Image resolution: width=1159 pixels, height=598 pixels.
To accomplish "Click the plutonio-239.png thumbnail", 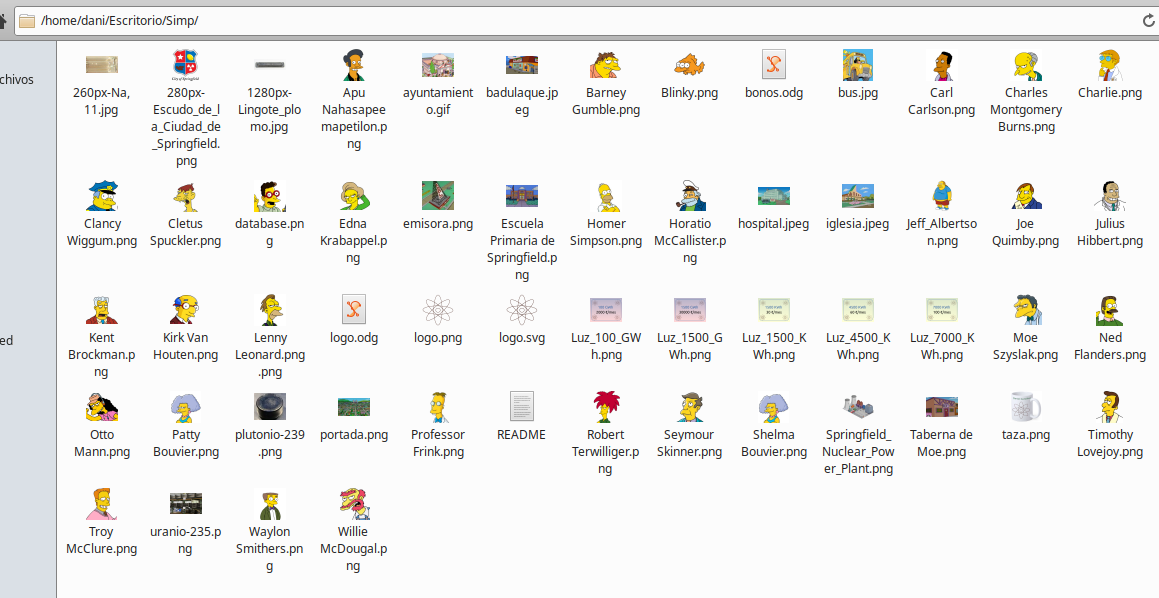I will click(x=270, y=407).
